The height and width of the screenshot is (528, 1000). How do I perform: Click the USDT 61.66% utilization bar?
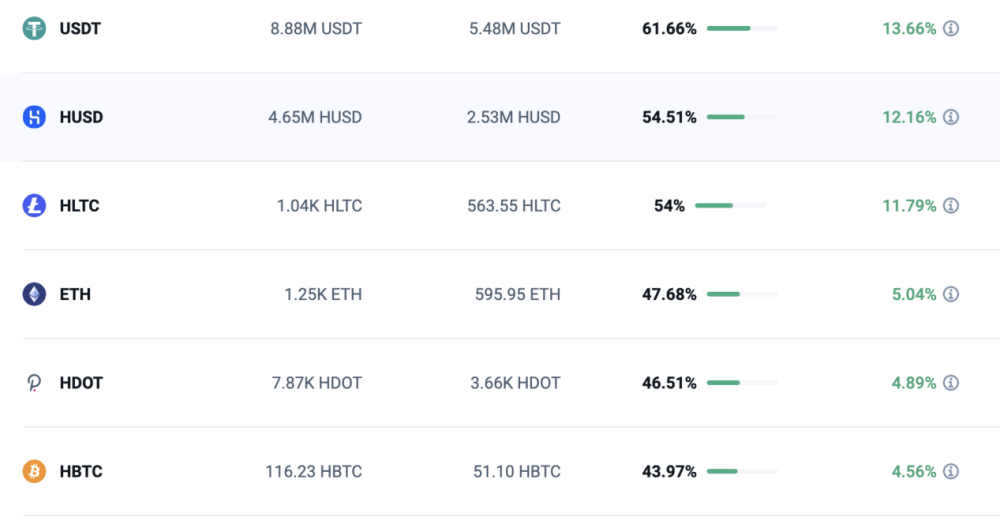coord(741,29)
